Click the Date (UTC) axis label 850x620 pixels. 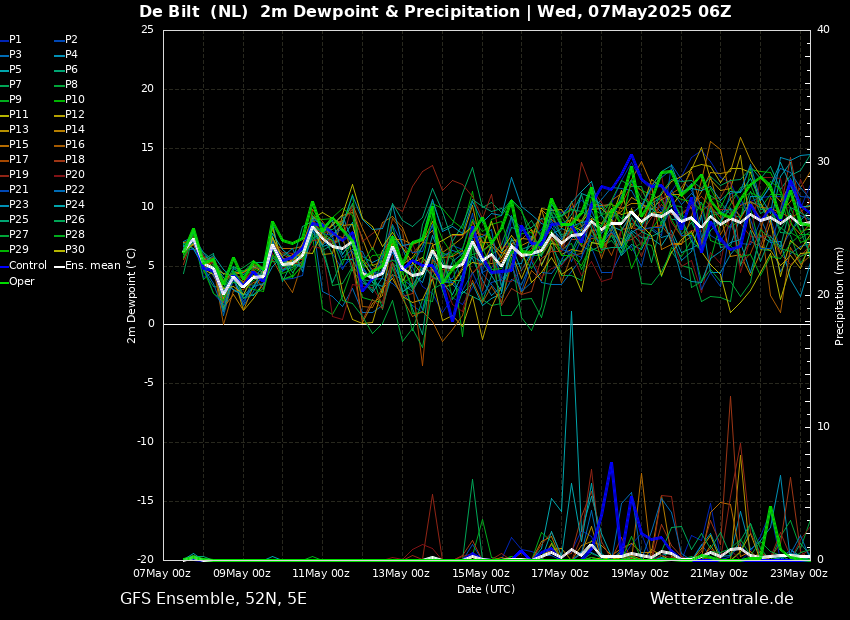[486, 589]
